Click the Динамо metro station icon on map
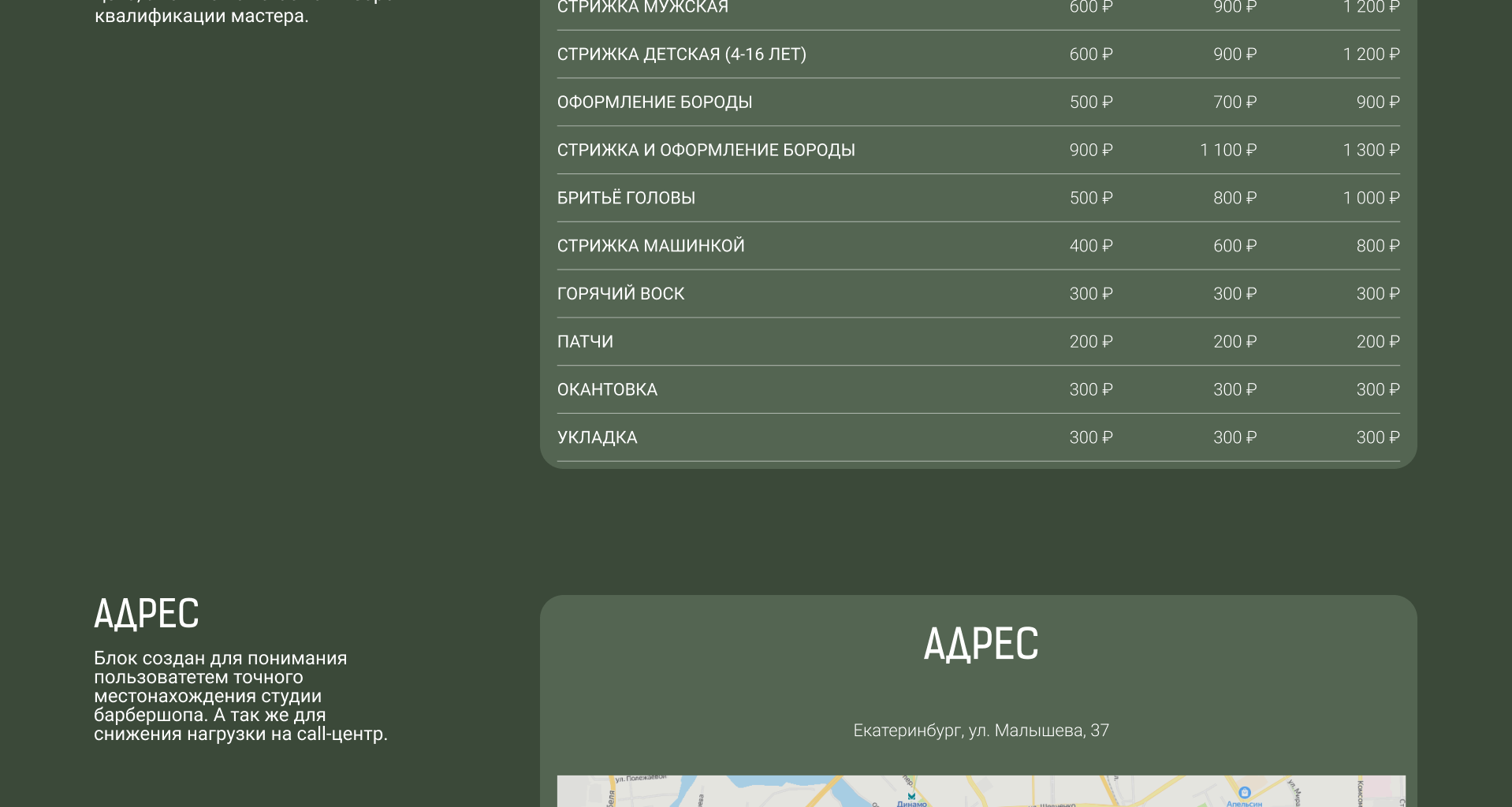 [911, 796]
